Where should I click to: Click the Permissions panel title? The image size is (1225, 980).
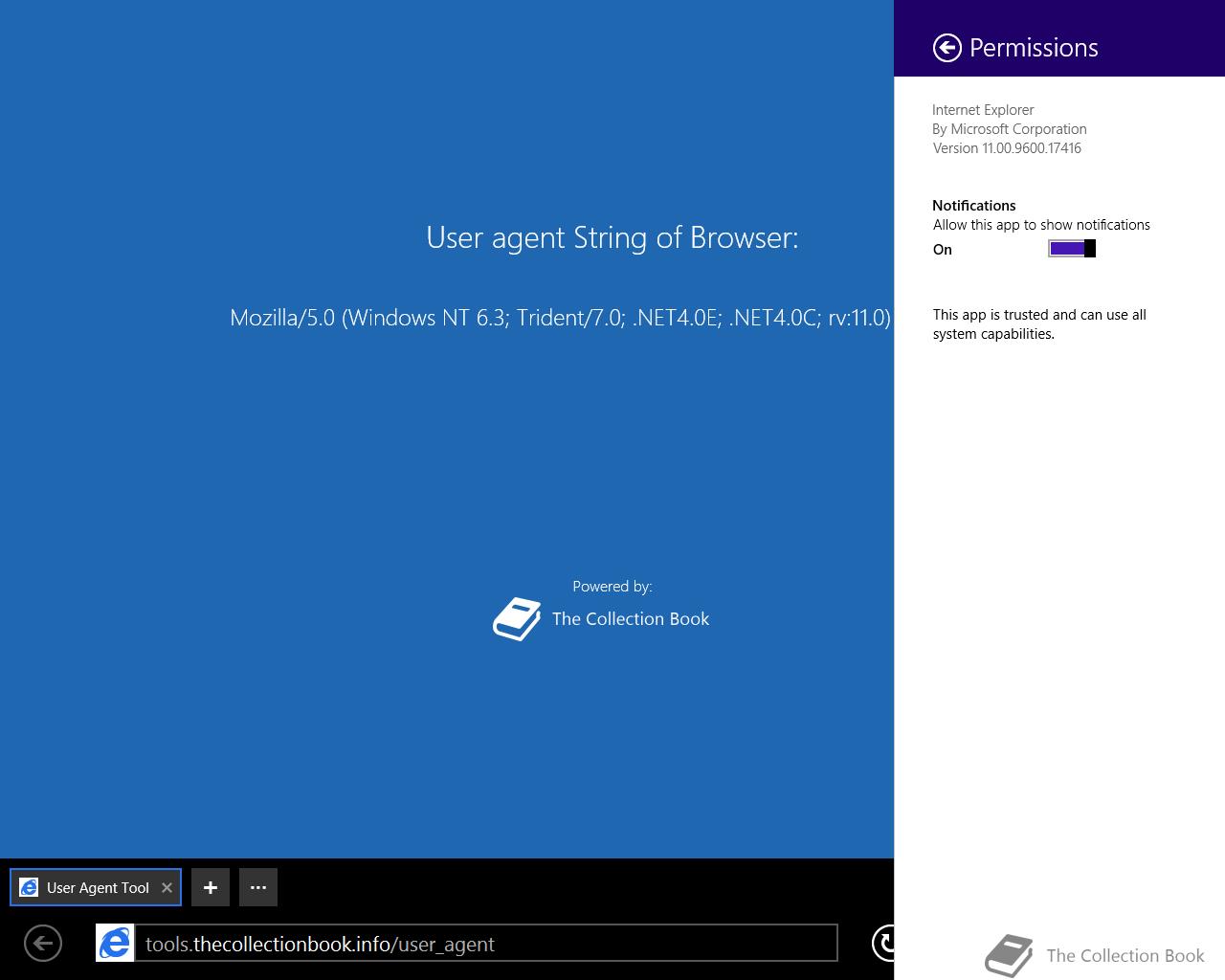click(1034, 48)
